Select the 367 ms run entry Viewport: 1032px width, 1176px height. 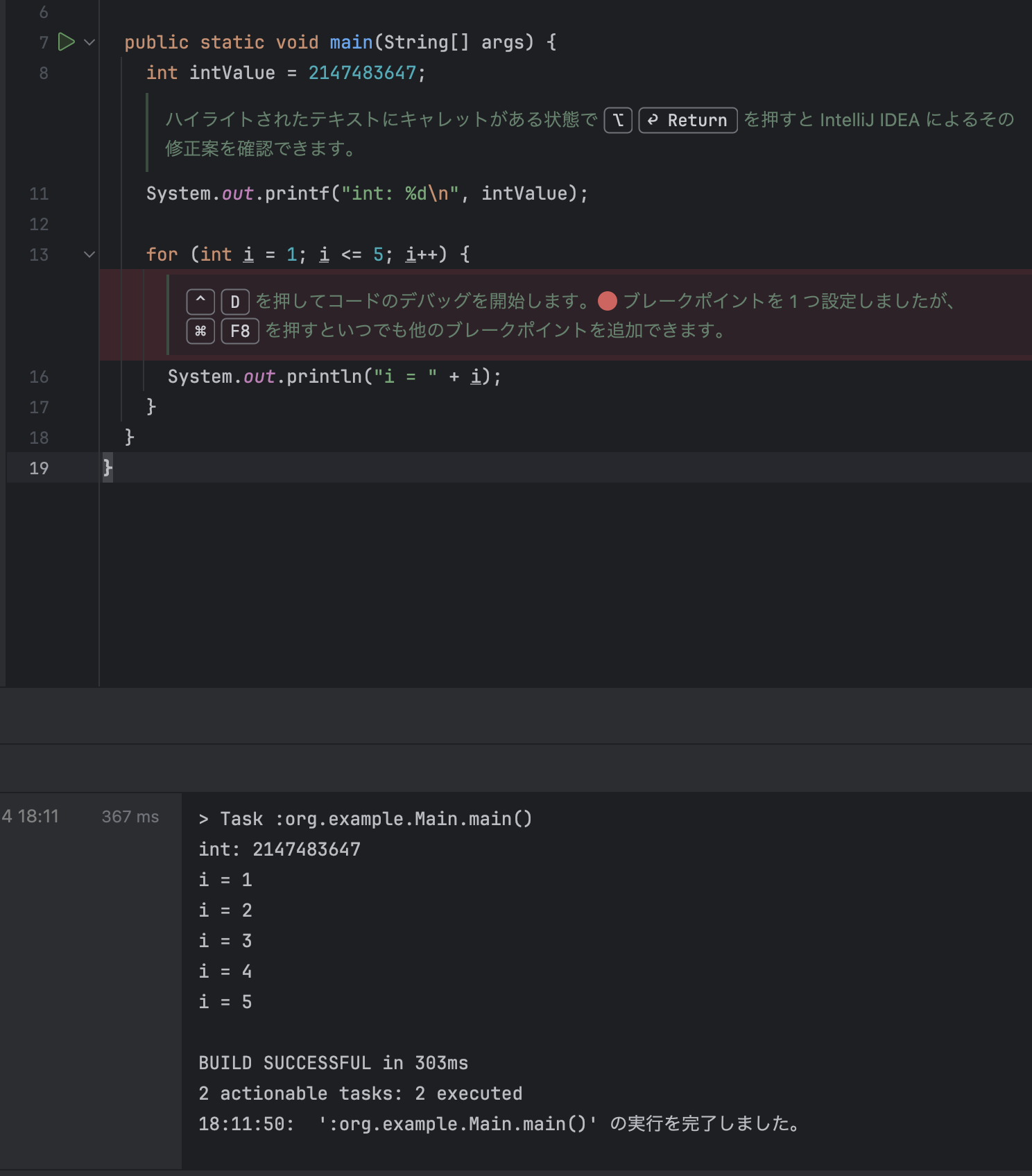coord(130,817)
